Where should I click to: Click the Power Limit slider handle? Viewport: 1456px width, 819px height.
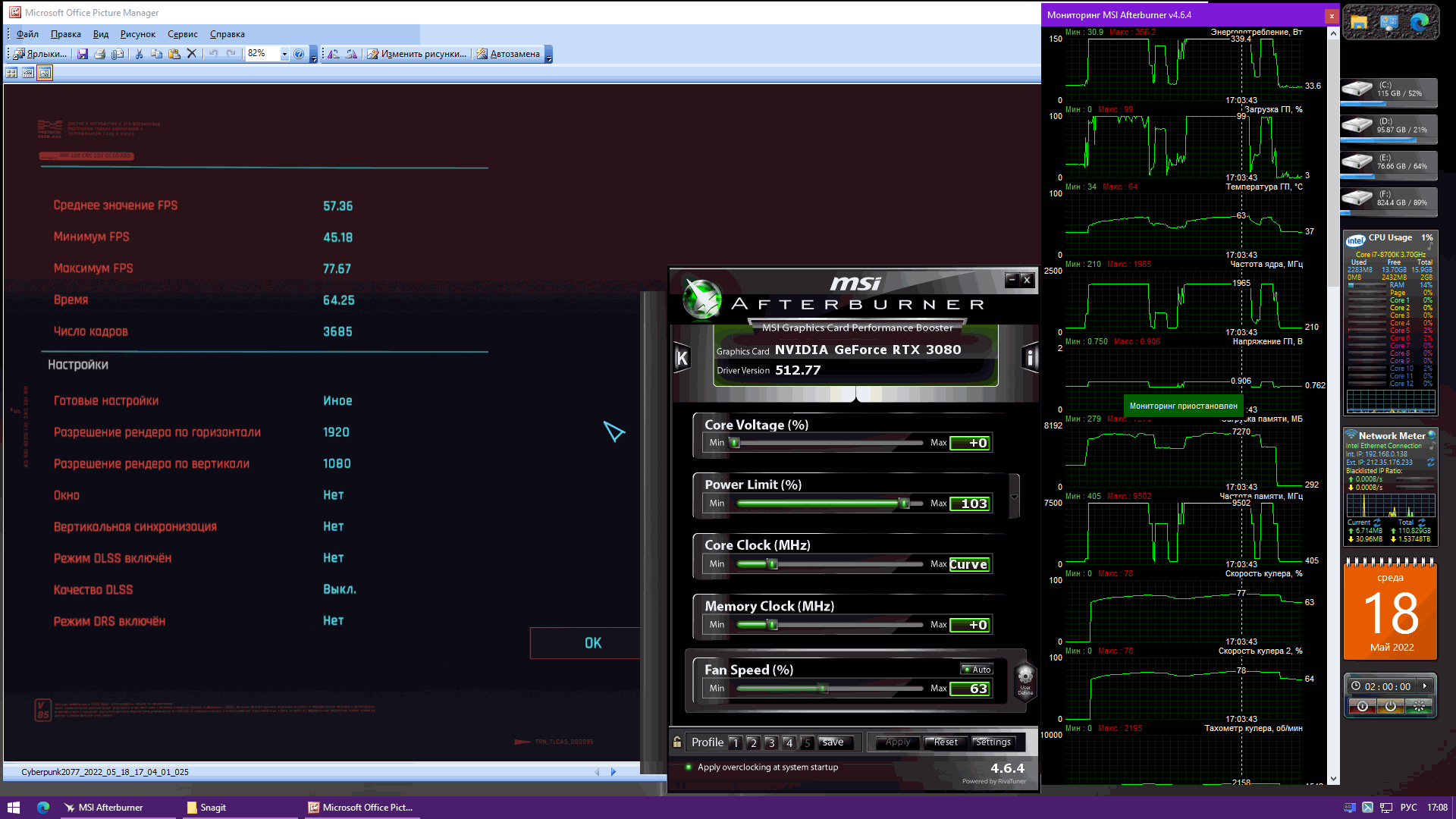(x=903, y=504)
